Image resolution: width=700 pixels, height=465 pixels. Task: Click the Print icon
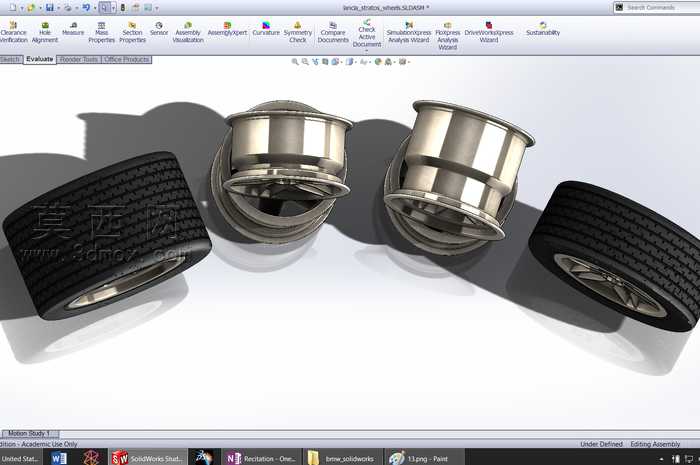coord(67,8)
